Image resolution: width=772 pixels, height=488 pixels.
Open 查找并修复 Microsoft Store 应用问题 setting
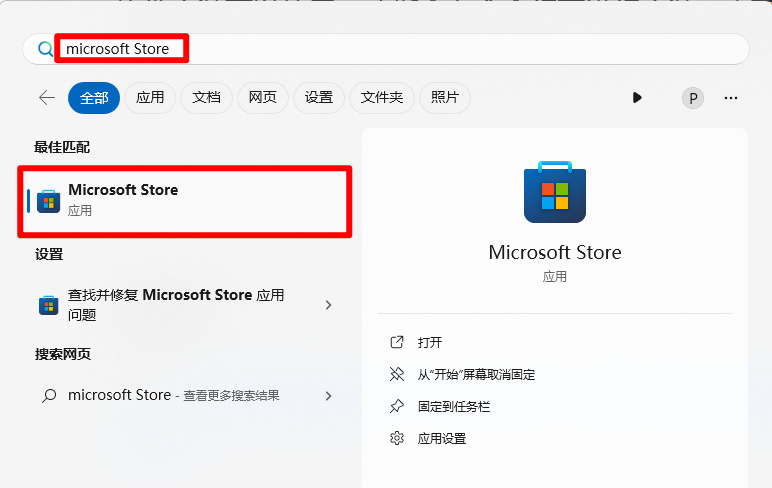point(185,305)
